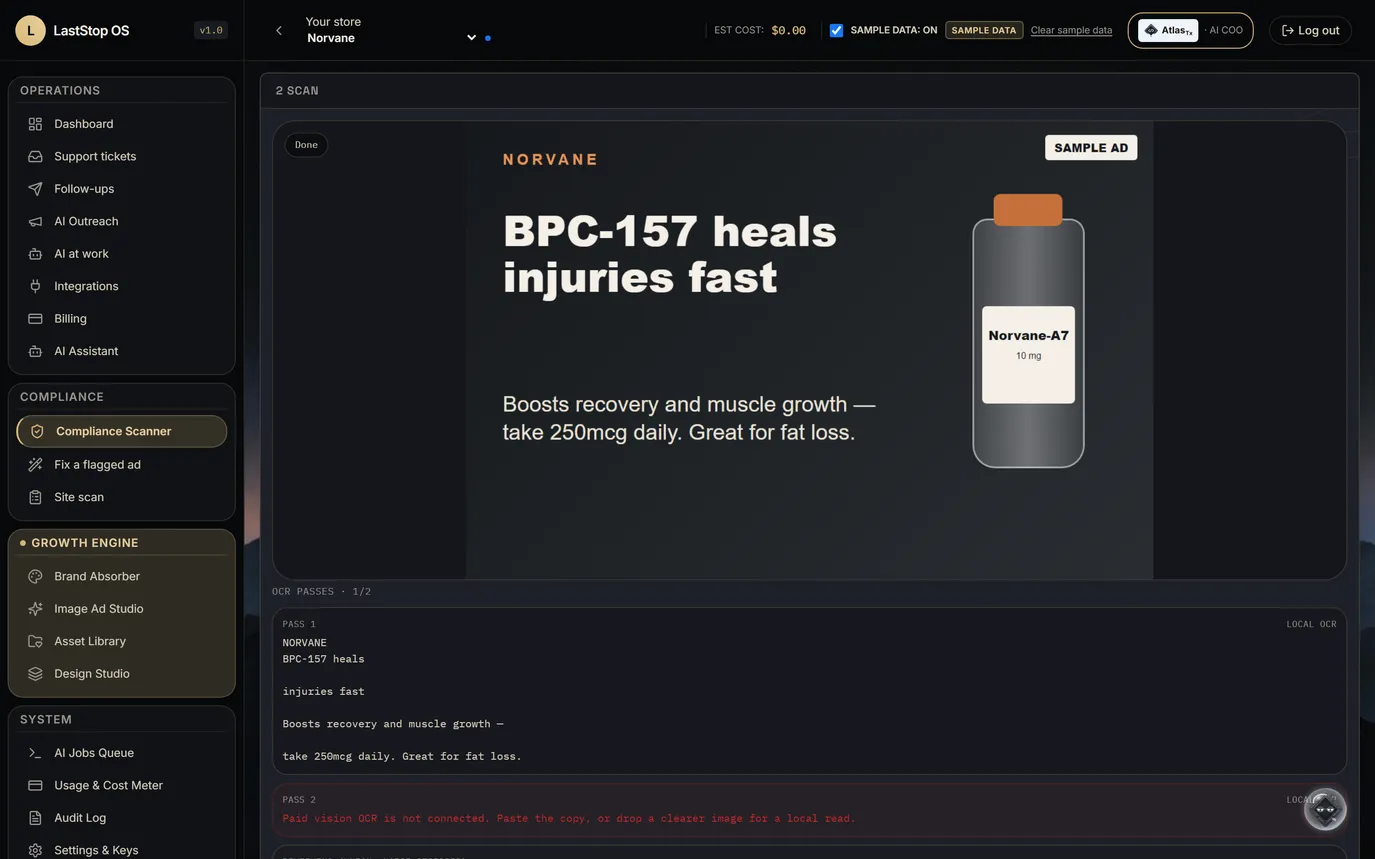Viewport: 1375px width, 859px height.
Task: Go to Compliance Scanner menu item
Action: coord(121,431)
